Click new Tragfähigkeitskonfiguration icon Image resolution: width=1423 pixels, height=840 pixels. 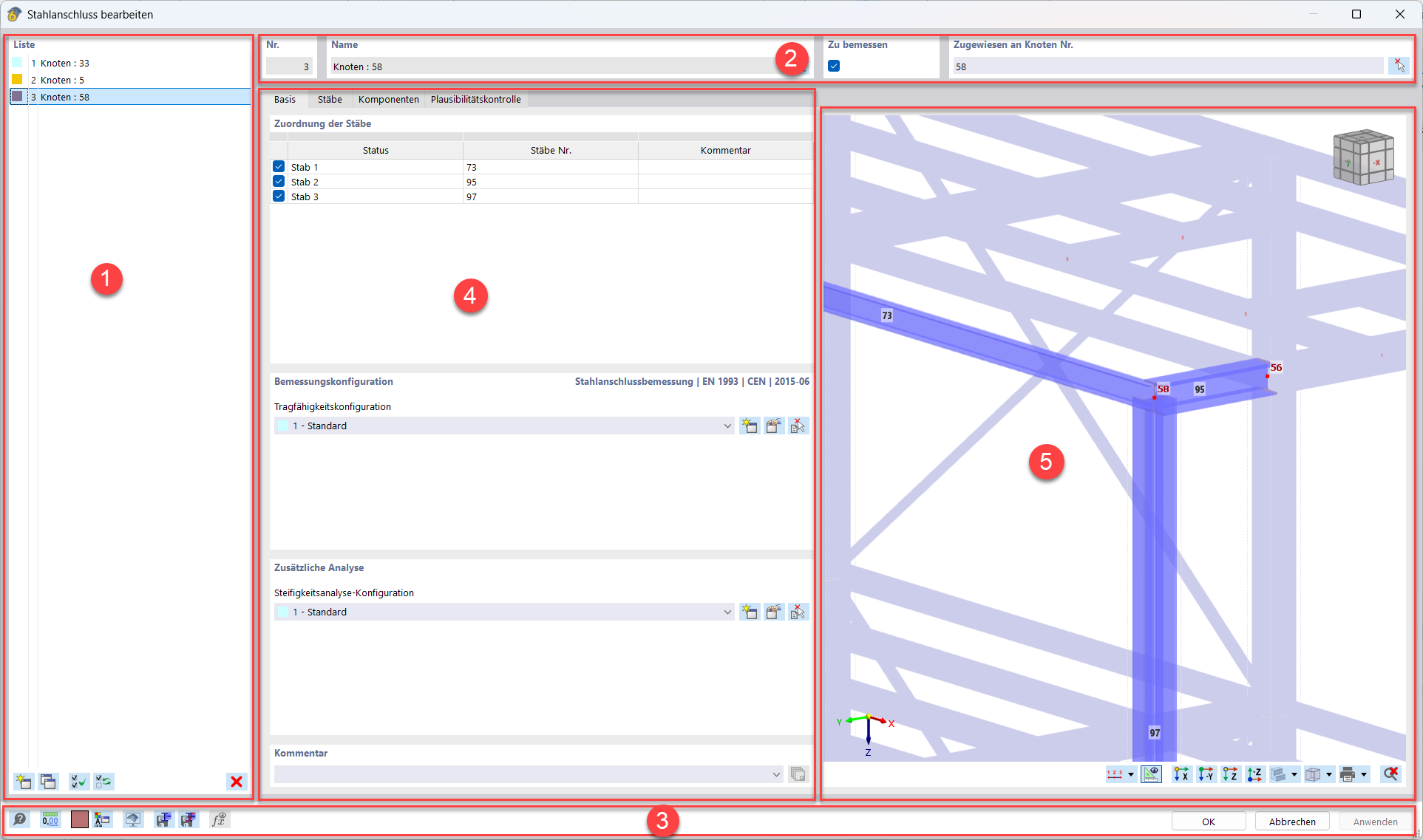[x=750, y=426]
